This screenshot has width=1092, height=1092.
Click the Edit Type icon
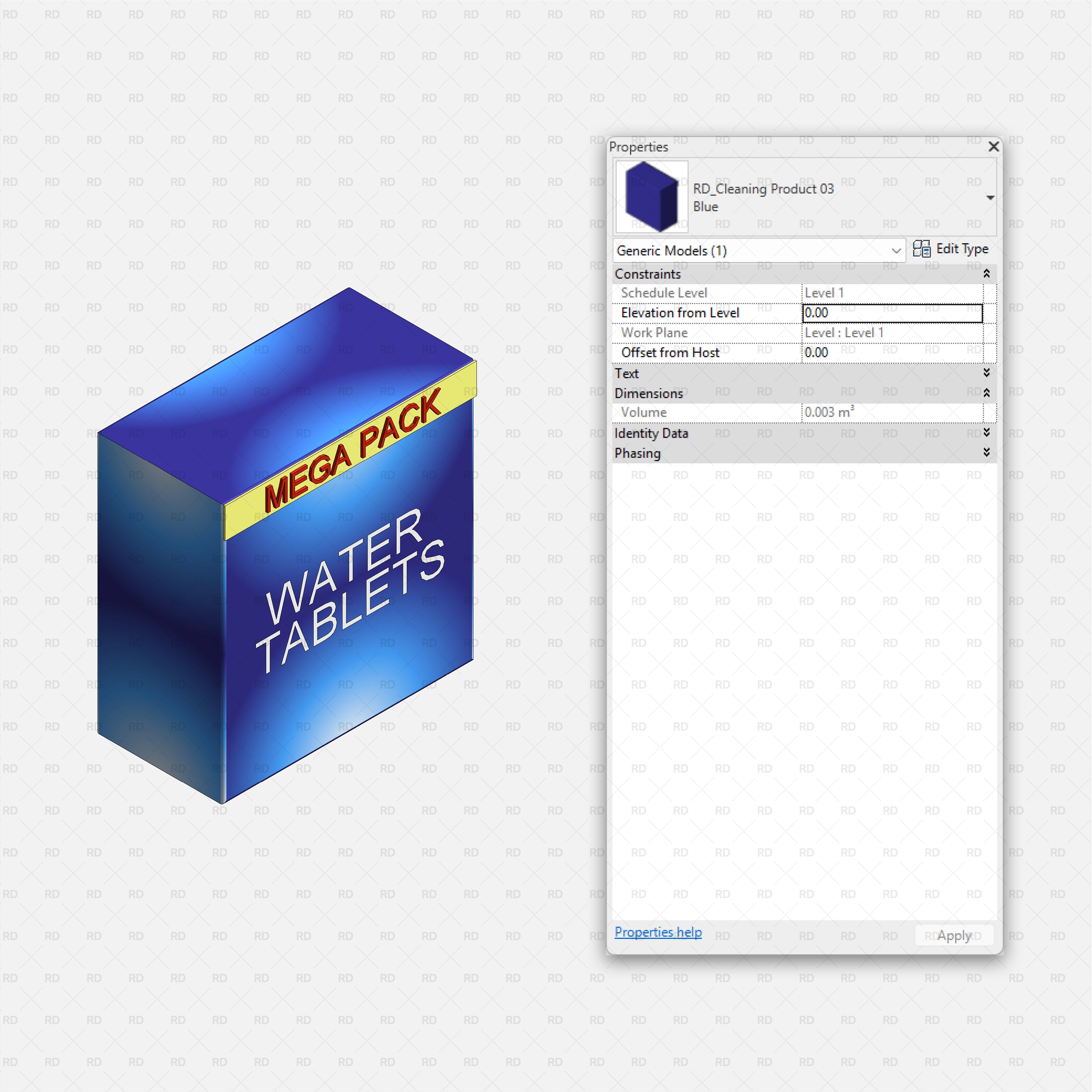click(923, 249)
